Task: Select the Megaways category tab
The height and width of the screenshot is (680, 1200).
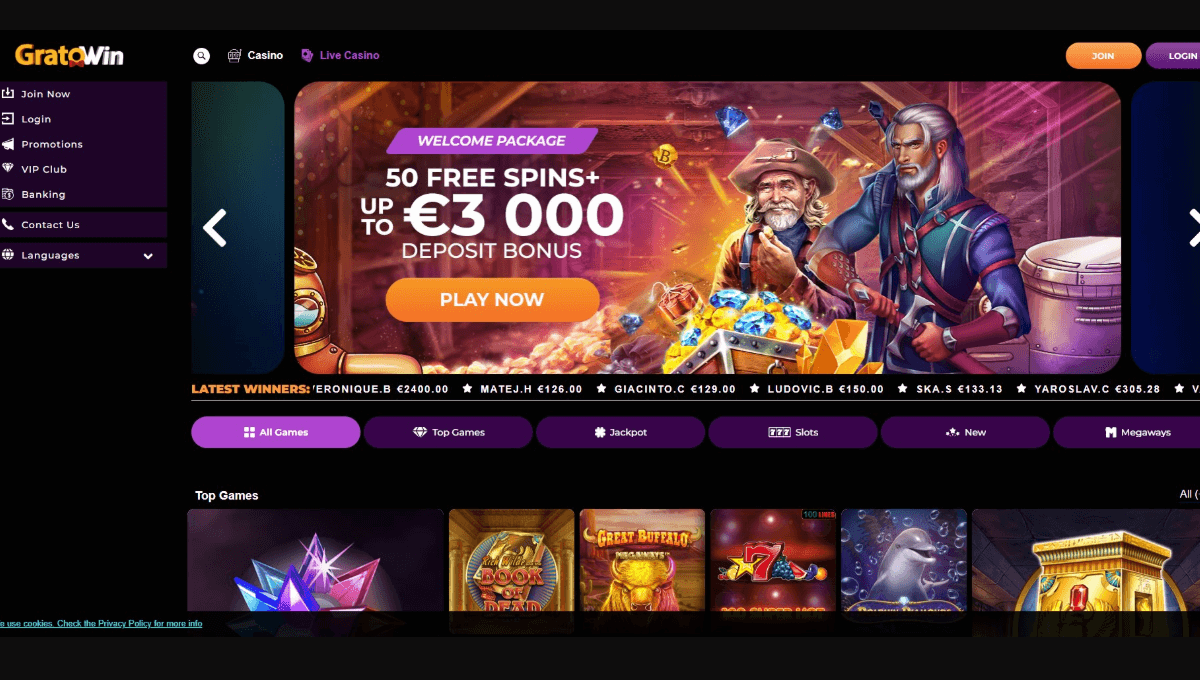Action: point(1126,432)
